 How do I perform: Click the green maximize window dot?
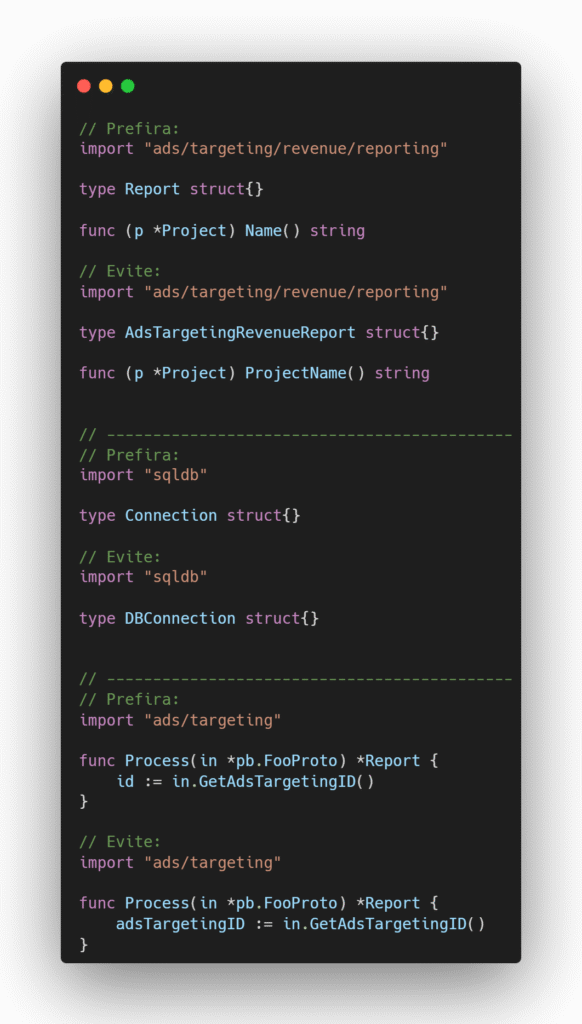pos(128,86)
